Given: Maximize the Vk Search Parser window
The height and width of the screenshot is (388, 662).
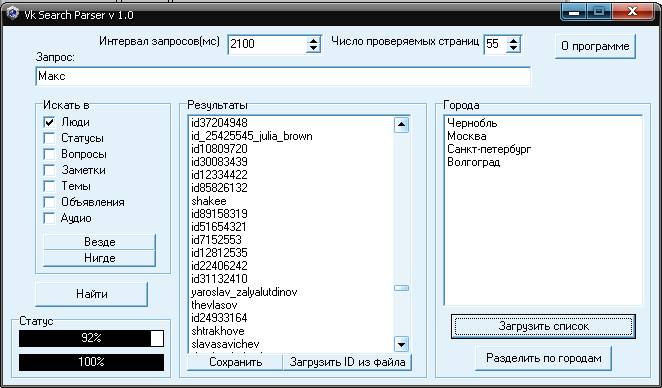Looking at the screenshot, I should point(599,12).
